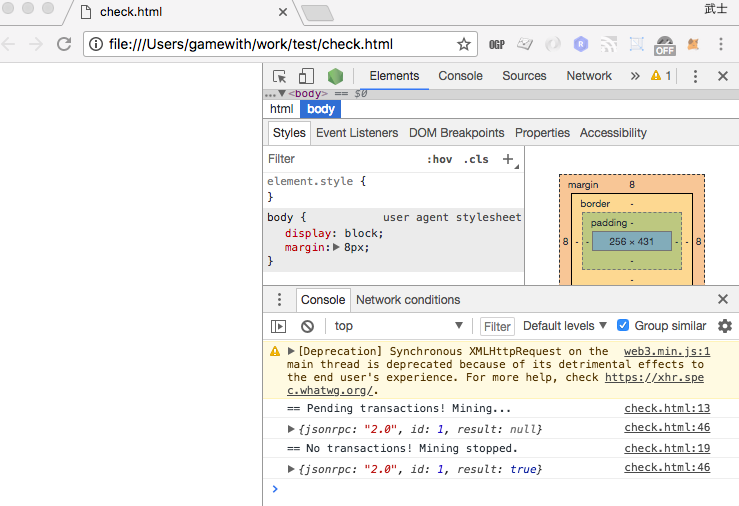Close the DevTools panel

(723, 76)
